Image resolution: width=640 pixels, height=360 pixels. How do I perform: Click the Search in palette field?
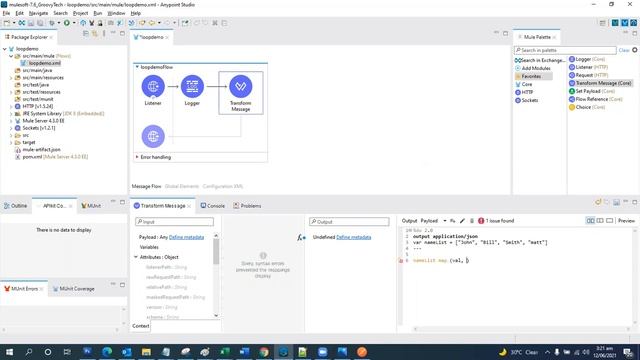coord(565,50)
